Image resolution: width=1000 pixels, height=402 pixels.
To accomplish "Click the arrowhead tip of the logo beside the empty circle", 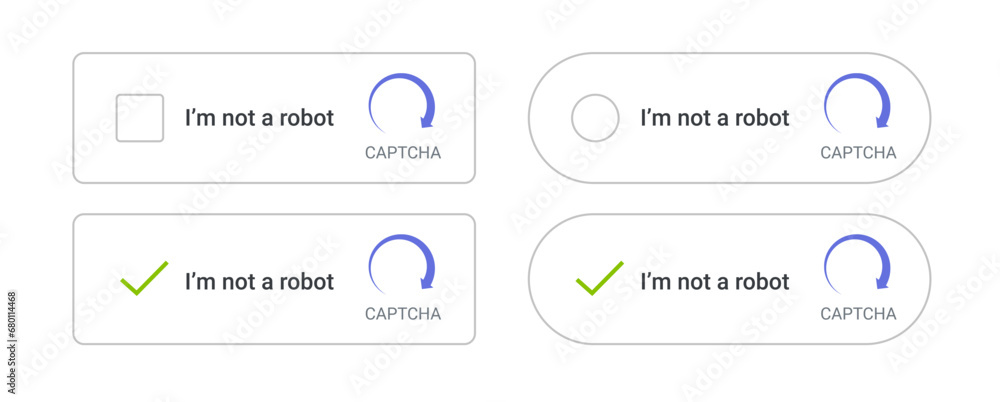I will click(x=881, y=123).
